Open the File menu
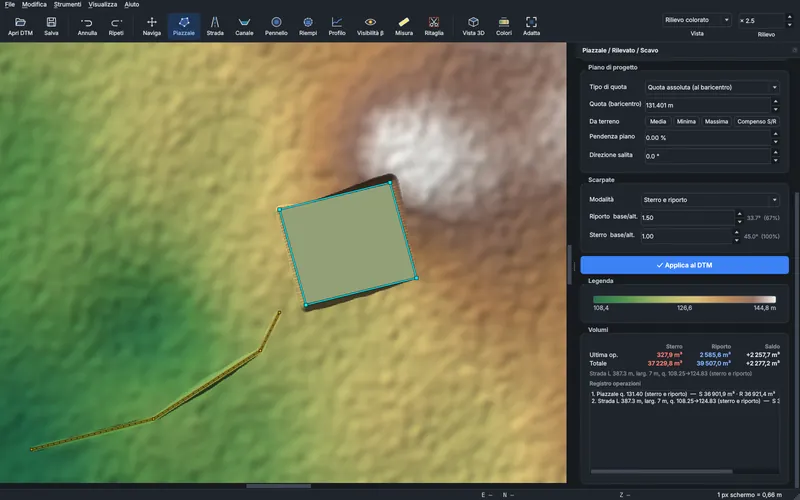 (x=10, y=5)
